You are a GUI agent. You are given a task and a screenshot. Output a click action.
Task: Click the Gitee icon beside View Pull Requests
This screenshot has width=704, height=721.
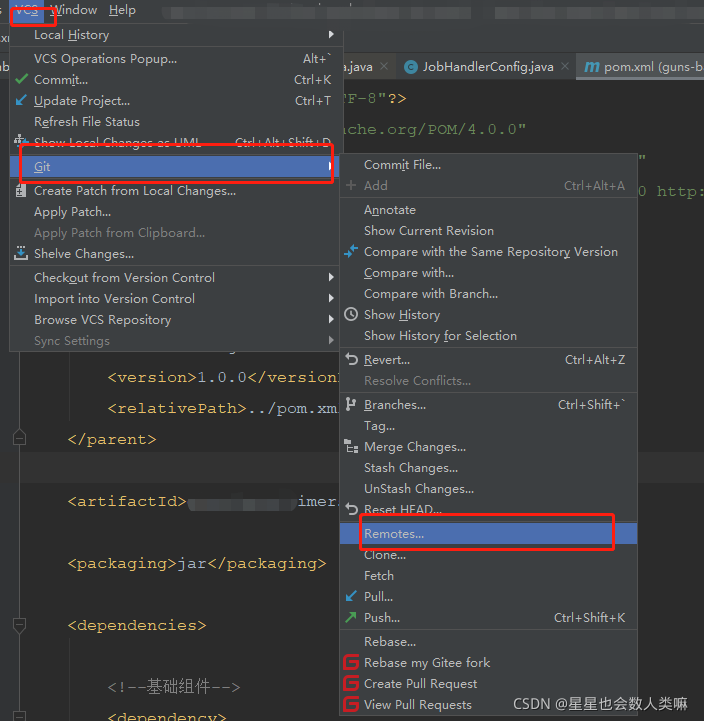click(351, 704)
